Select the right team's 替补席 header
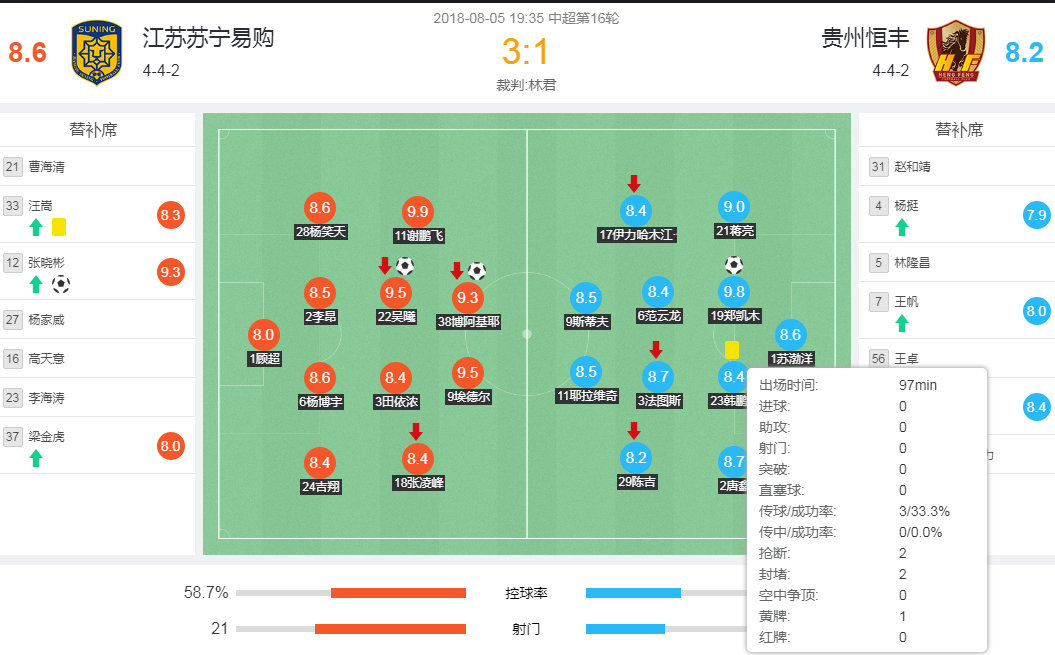 958,128
